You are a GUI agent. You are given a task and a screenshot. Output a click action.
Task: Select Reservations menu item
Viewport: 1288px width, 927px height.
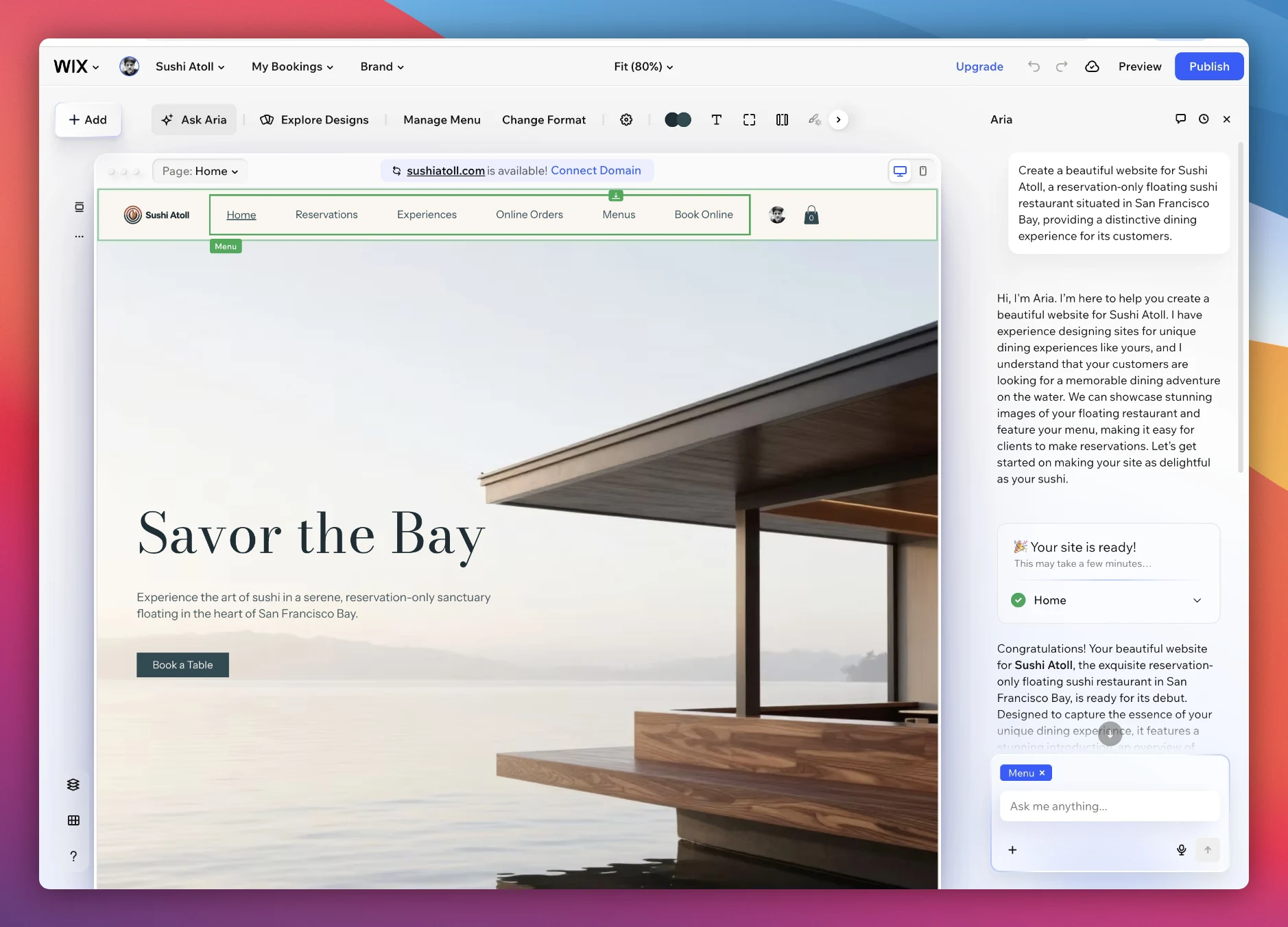pyautogui.click(x=326, y=215)
